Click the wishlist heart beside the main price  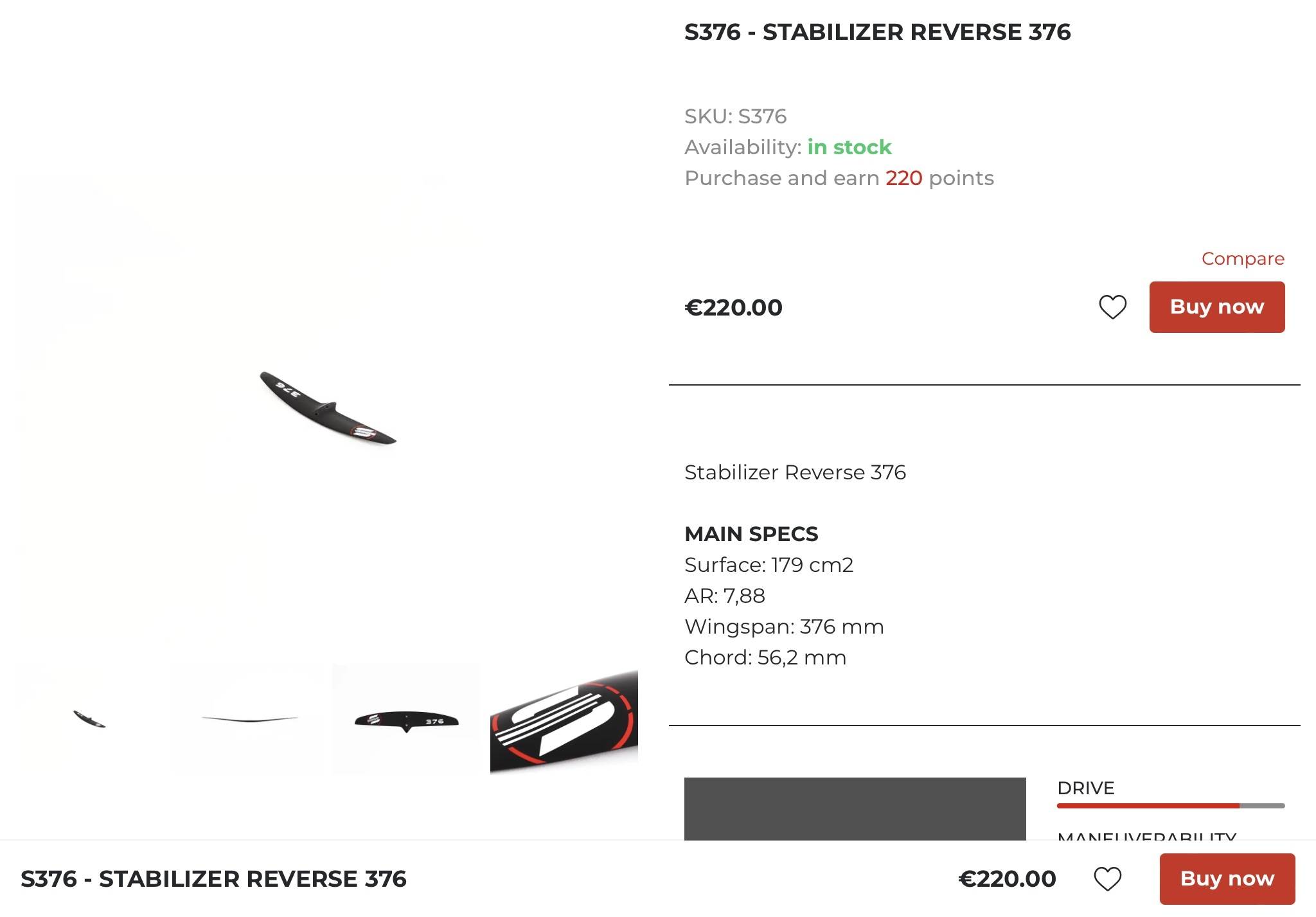pyautogui.click(x=1112, y=307)
